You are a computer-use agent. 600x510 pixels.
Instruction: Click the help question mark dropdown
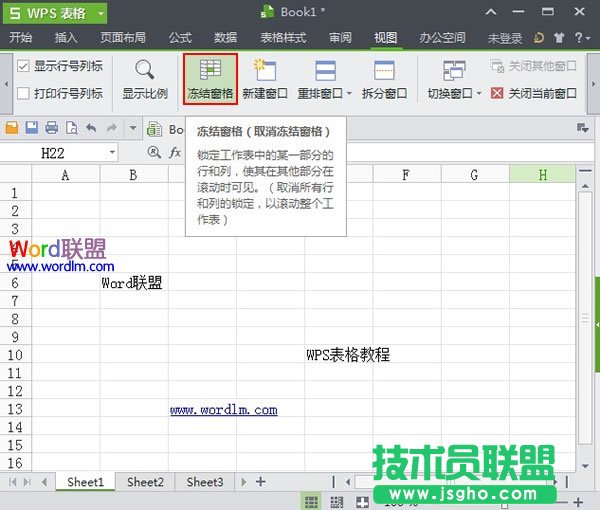pyautogui.click(x=583, y=37)
